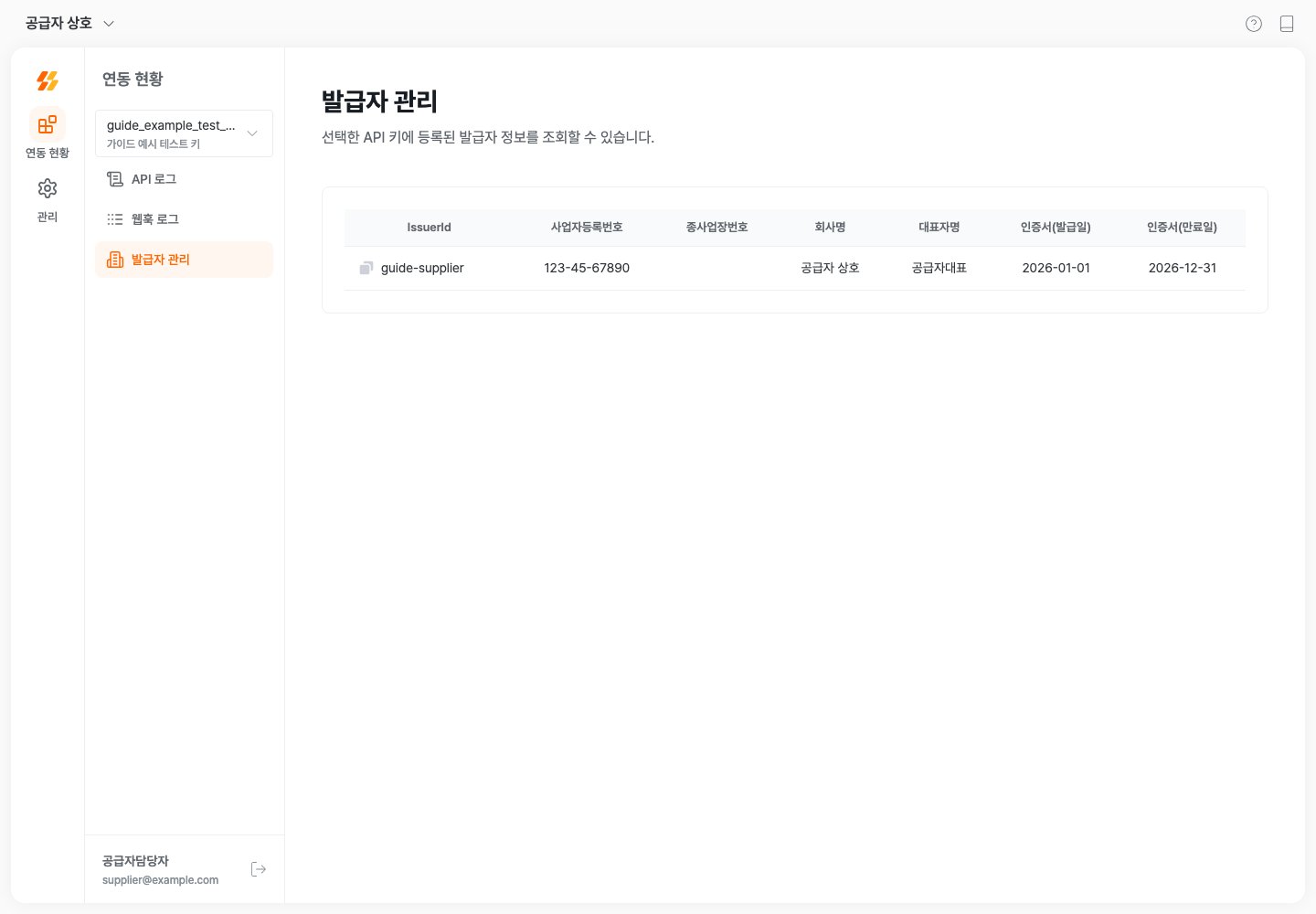This screenshot has height=914, width=1316.
Task: Click the 사업자등록번호 column header
Action: 587,228
